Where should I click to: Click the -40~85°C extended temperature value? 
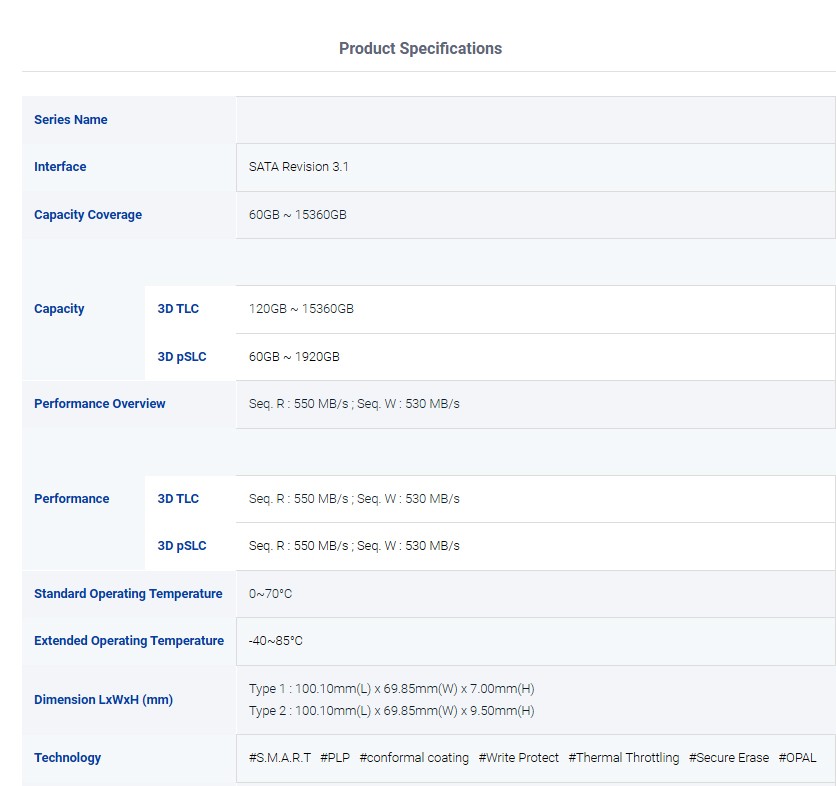(x=275, y=641)
